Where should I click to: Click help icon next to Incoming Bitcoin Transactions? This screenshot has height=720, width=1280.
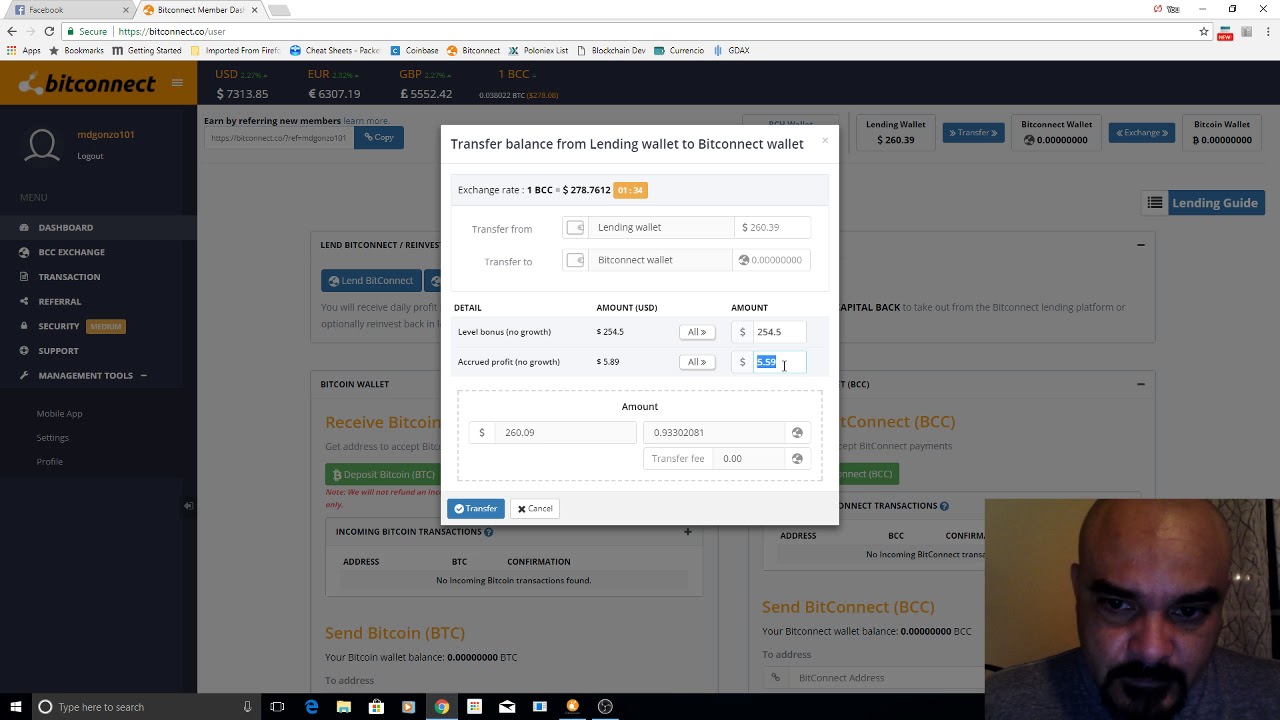coord(488,532)
